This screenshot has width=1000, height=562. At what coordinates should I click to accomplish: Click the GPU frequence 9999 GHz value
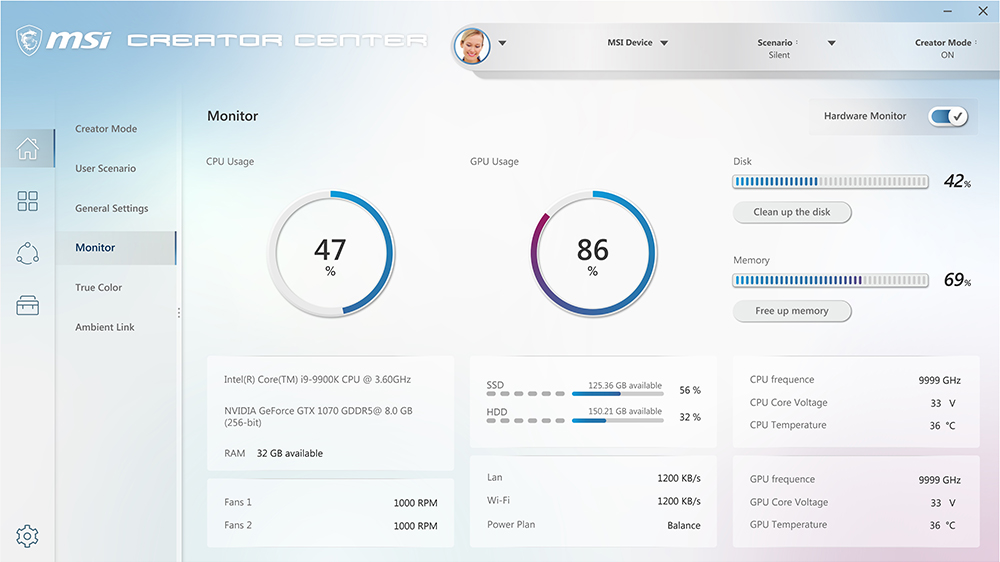[x=939, y=480]
